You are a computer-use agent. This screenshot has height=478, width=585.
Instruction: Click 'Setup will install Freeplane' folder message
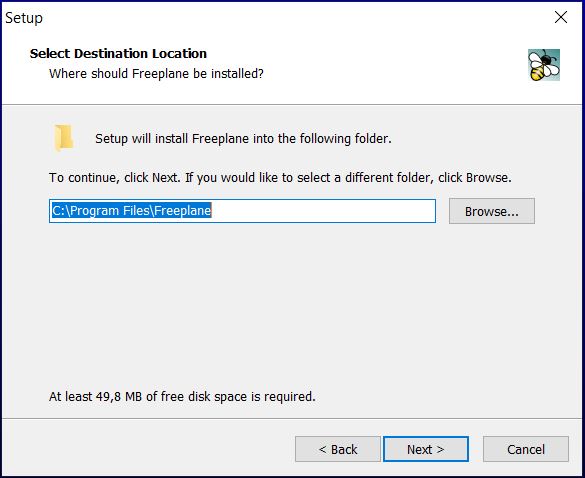243,139
